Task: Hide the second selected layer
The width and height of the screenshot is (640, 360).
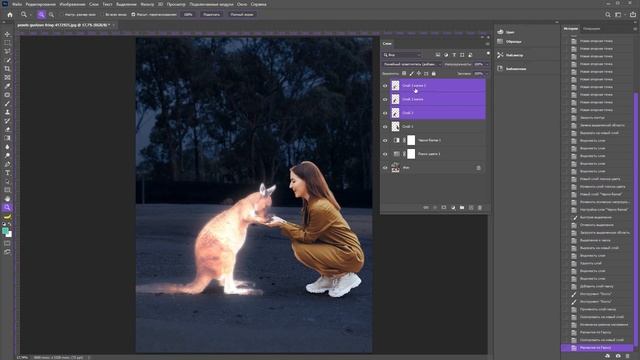Action: click(385, 99)
